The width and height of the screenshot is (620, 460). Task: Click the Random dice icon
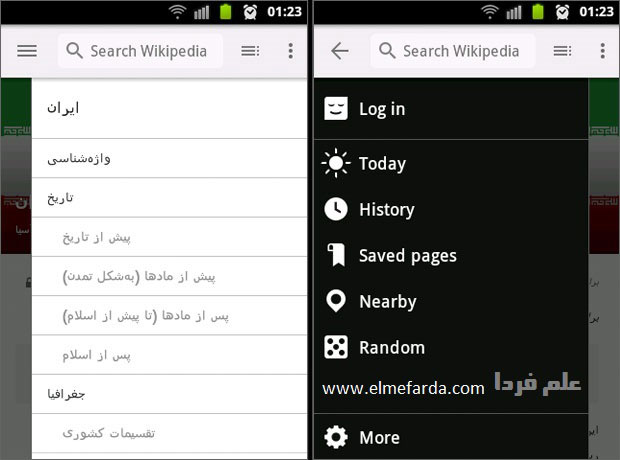tap(336, 347)
